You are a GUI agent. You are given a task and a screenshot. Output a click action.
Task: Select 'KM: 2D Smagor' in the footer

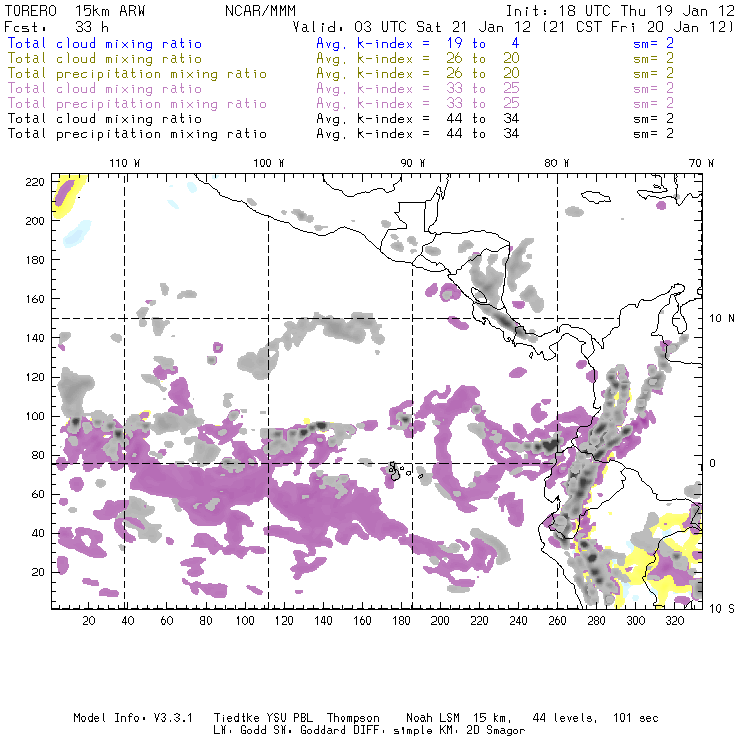(482, 731)
